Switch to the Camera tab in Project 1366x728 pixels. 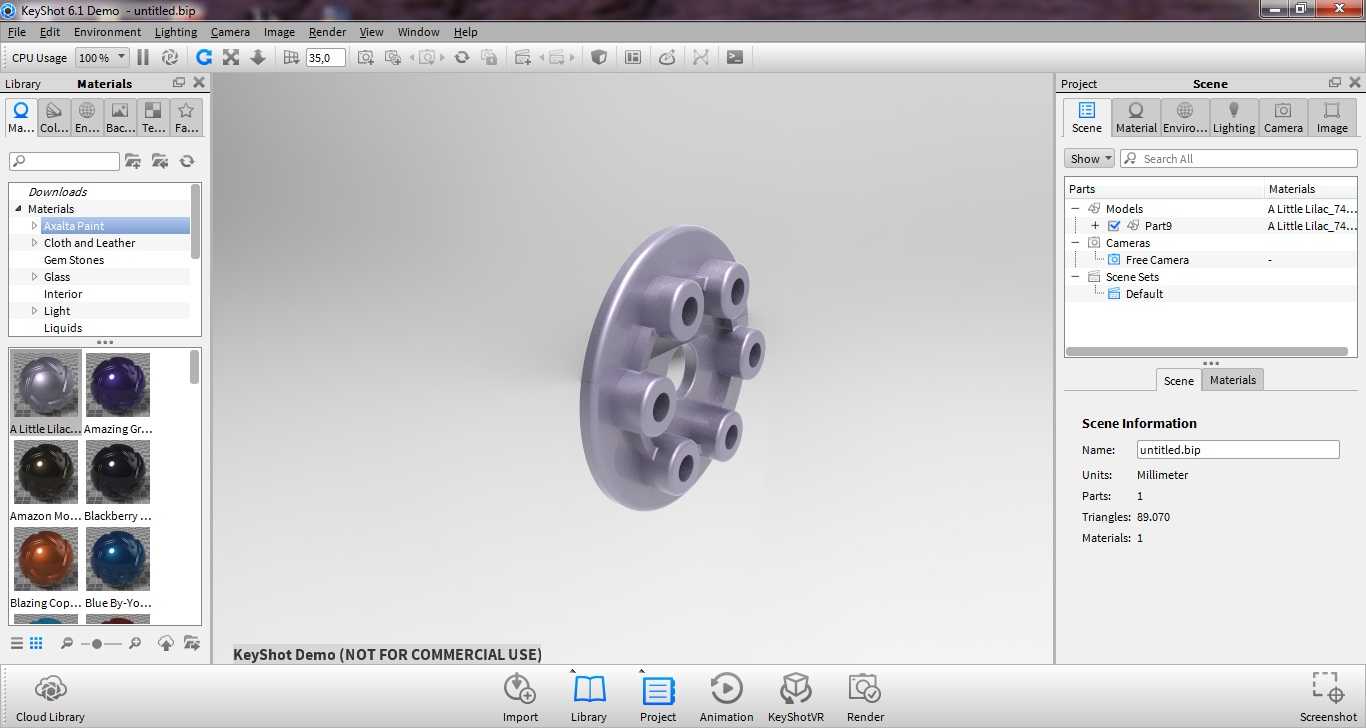(x=1283, y=117)
